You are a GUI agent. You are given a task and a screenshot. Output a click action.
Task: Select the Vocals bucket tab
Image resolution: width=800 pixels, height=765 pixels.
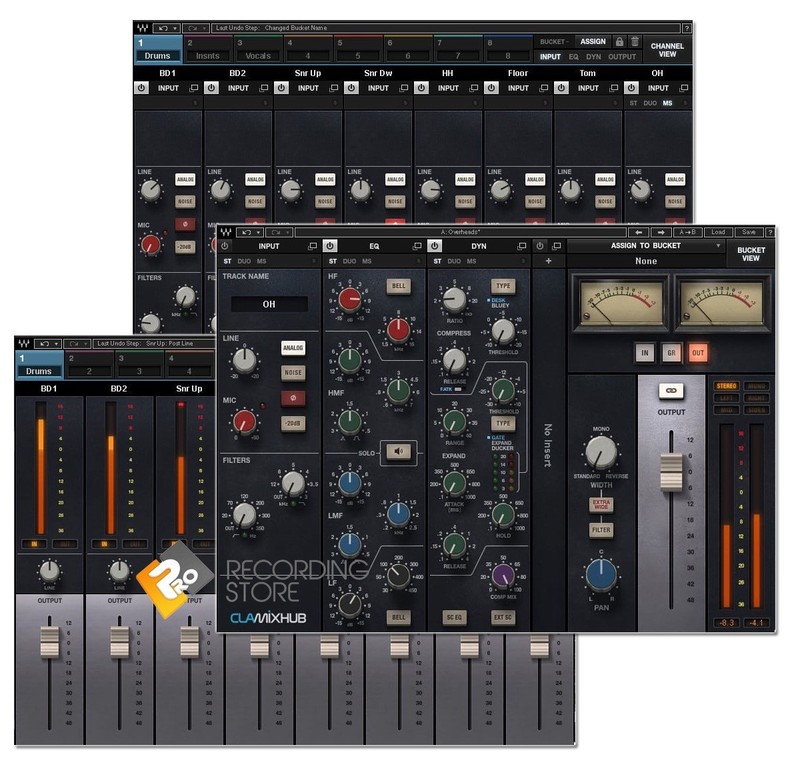coord(257,50)
